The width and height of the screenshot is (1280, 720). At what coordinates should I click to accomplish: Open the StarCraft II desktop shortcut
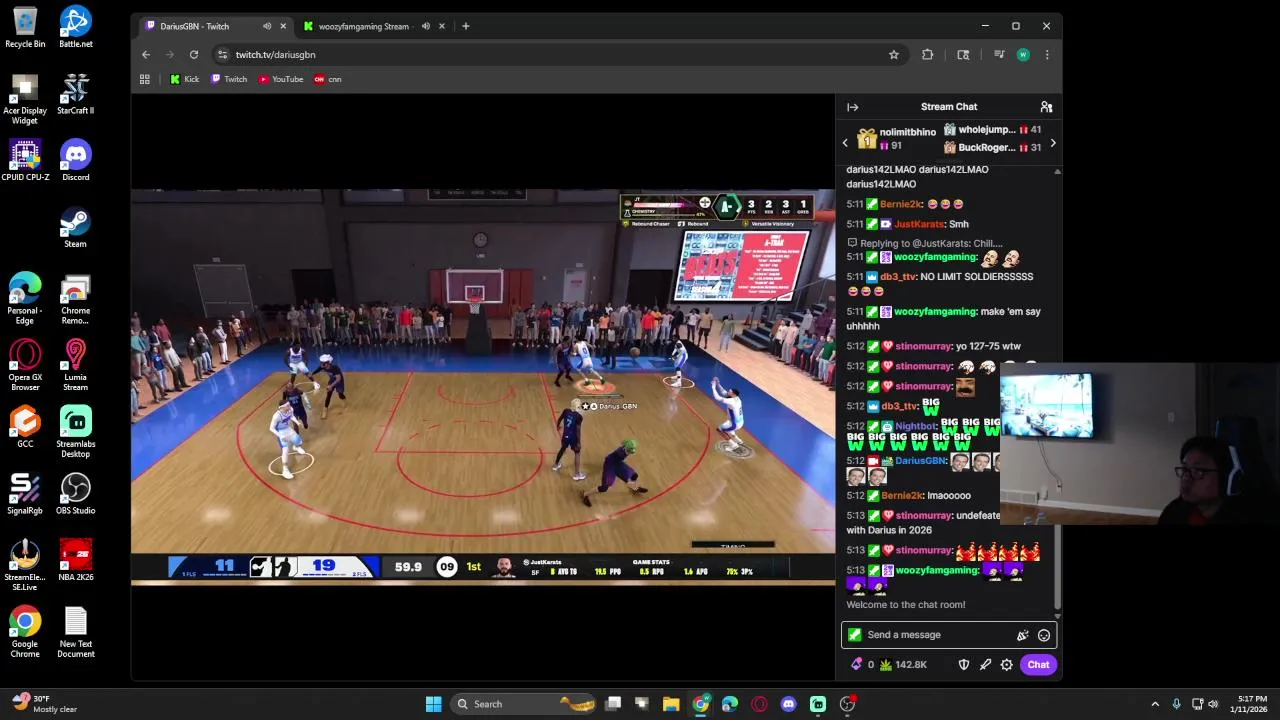click(76, 94)
